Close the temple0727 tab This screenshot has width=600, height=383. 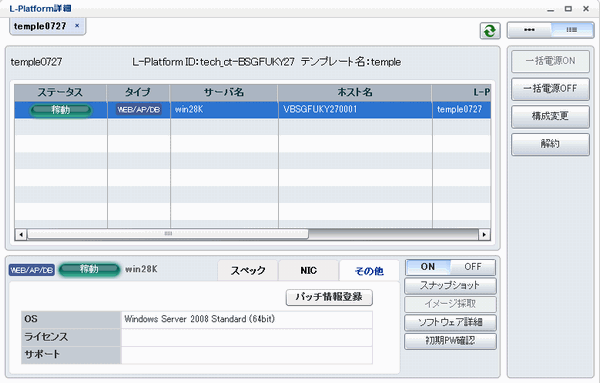[77, 26]
